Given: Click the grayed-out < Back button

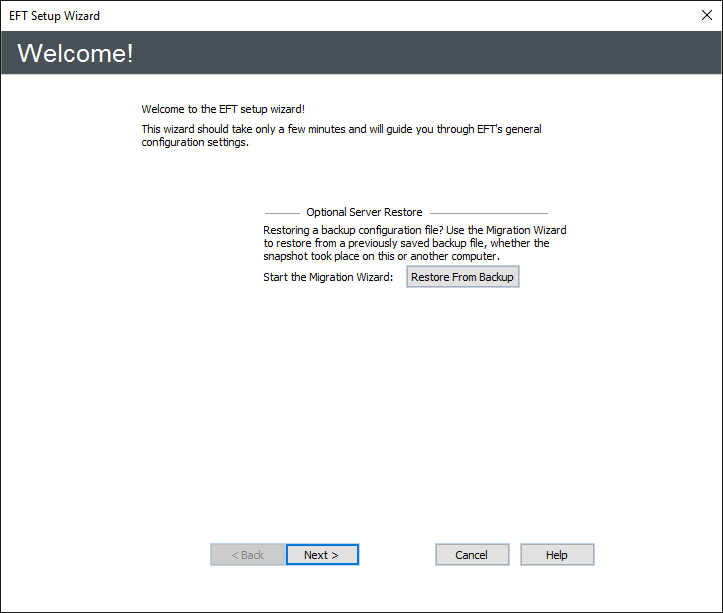Looking at the screenshot, I should click(247, 555).
